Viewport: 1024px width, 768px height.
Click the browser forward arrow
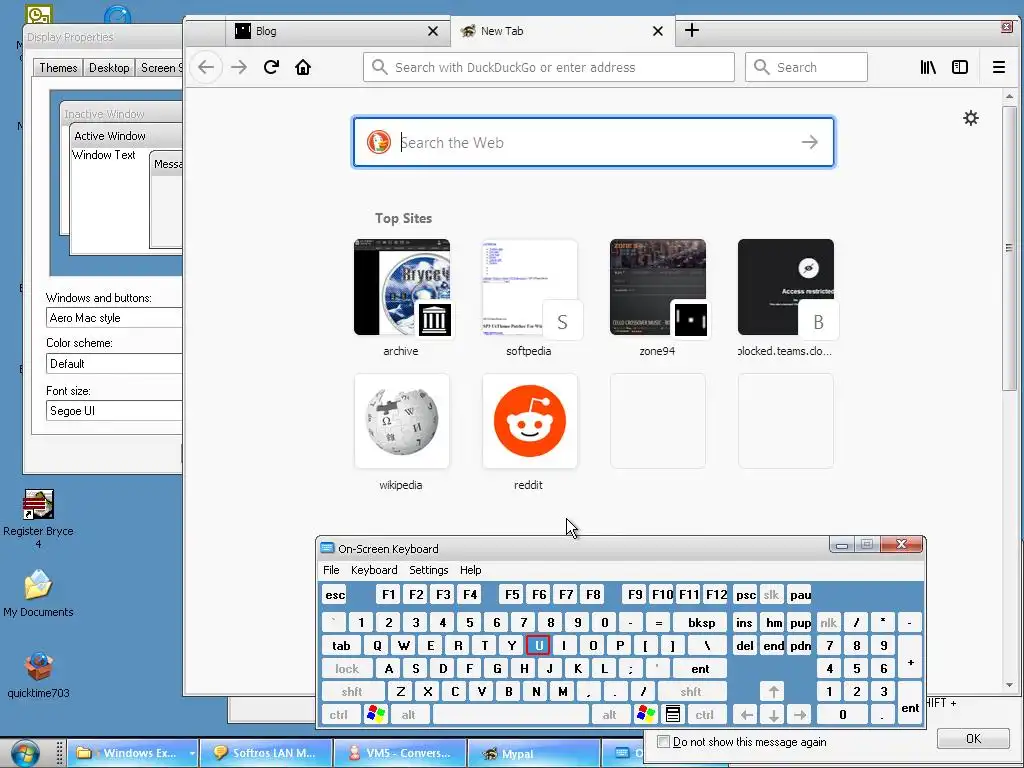click(239, 67)
